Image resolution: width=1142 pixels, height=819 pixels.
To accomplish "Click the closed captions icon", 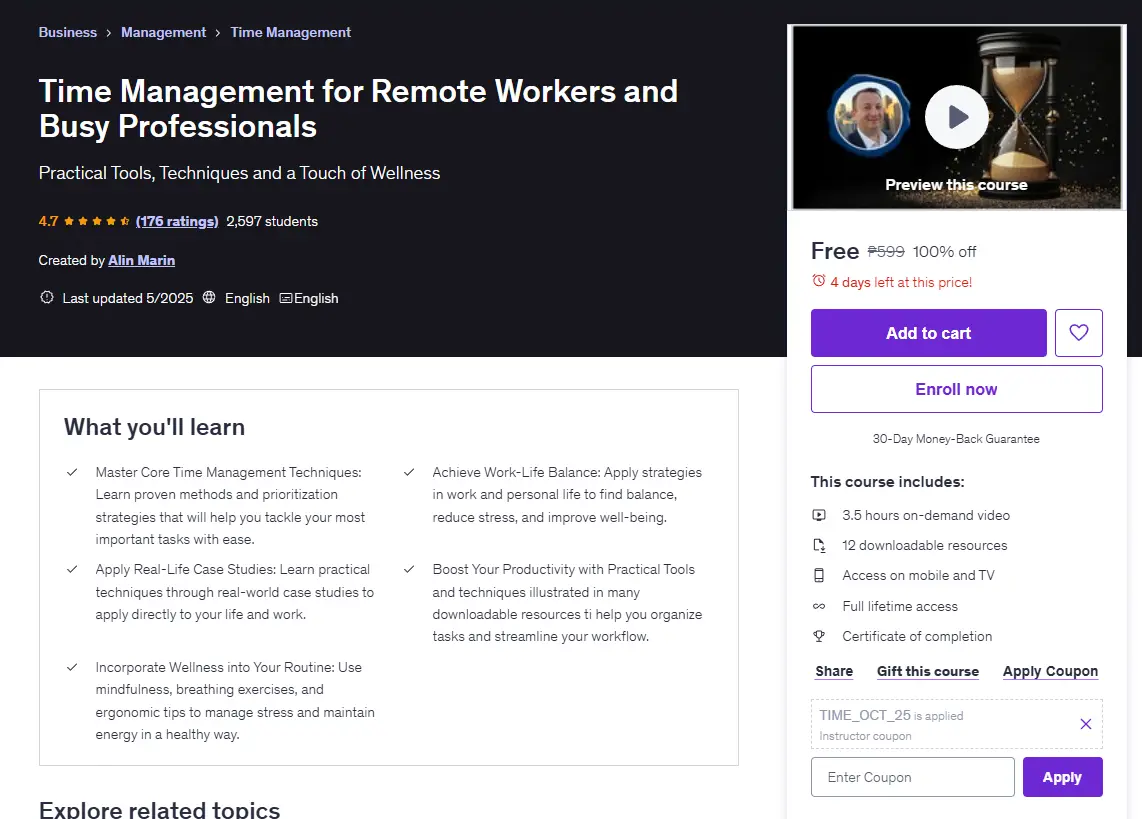I will pos(286,298).
